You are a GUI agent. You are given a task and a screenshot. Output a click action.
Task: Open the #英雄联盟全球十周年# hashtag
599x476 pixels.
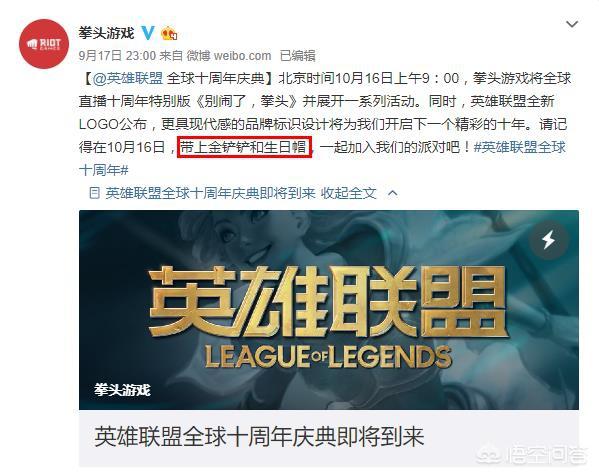pos(322,159)
